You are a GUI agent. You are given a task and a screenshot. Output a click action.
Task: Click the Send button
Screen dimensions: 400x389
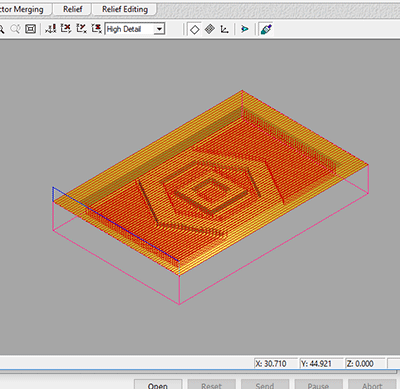point(265,384)
